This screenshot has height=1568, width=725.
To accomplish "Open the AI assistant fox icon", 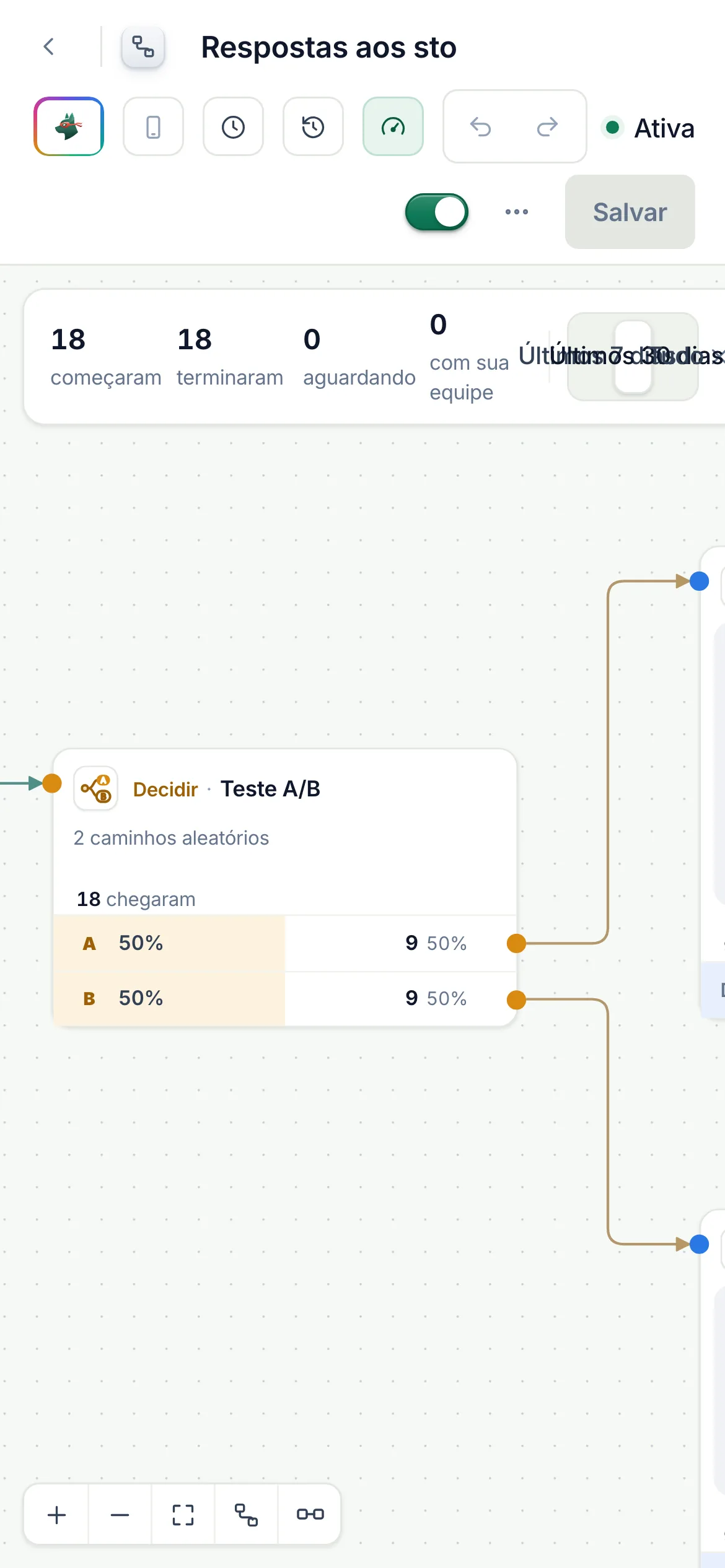I will tap(69, 126).
